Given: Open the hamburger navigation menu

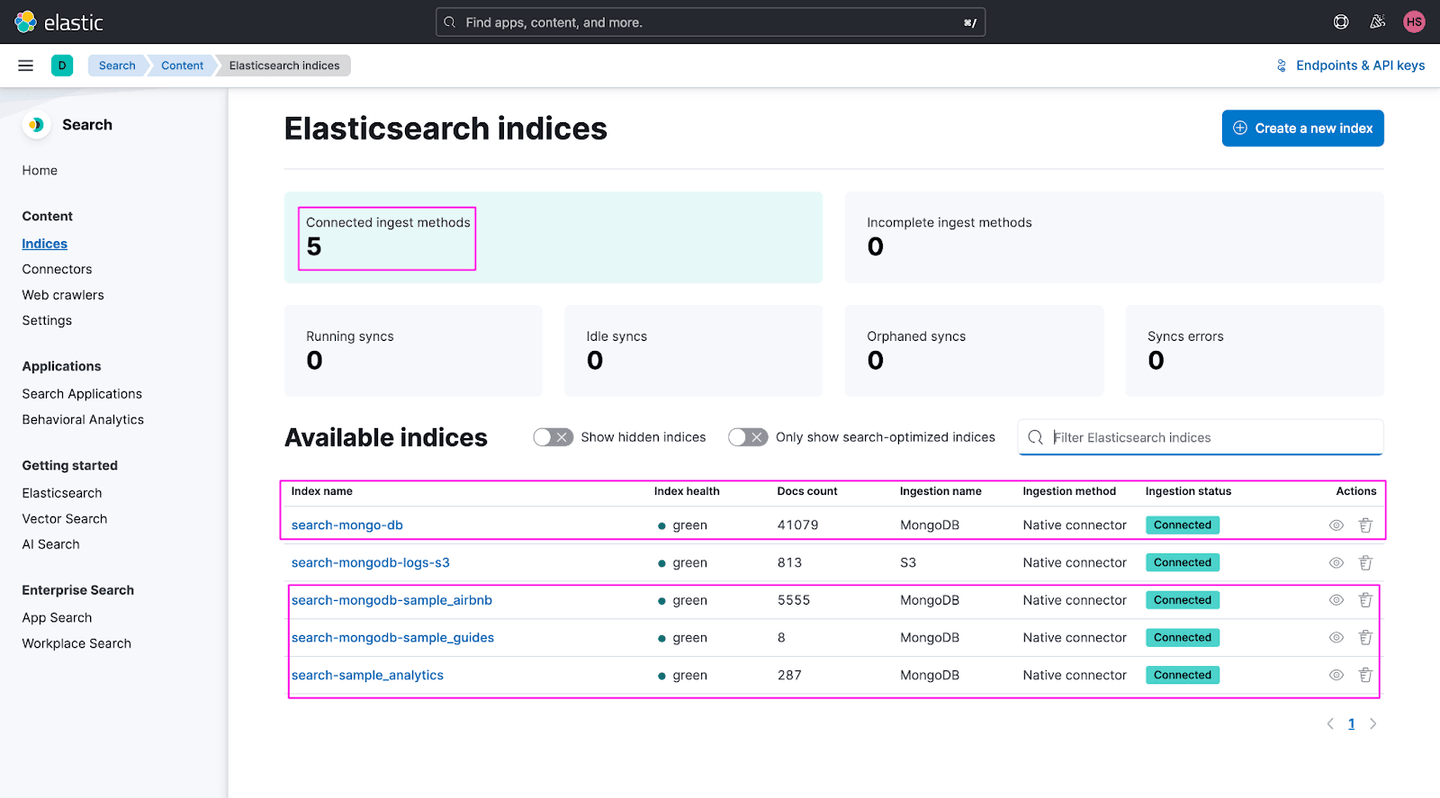Looking at the screenshot, I should [26, 66].
